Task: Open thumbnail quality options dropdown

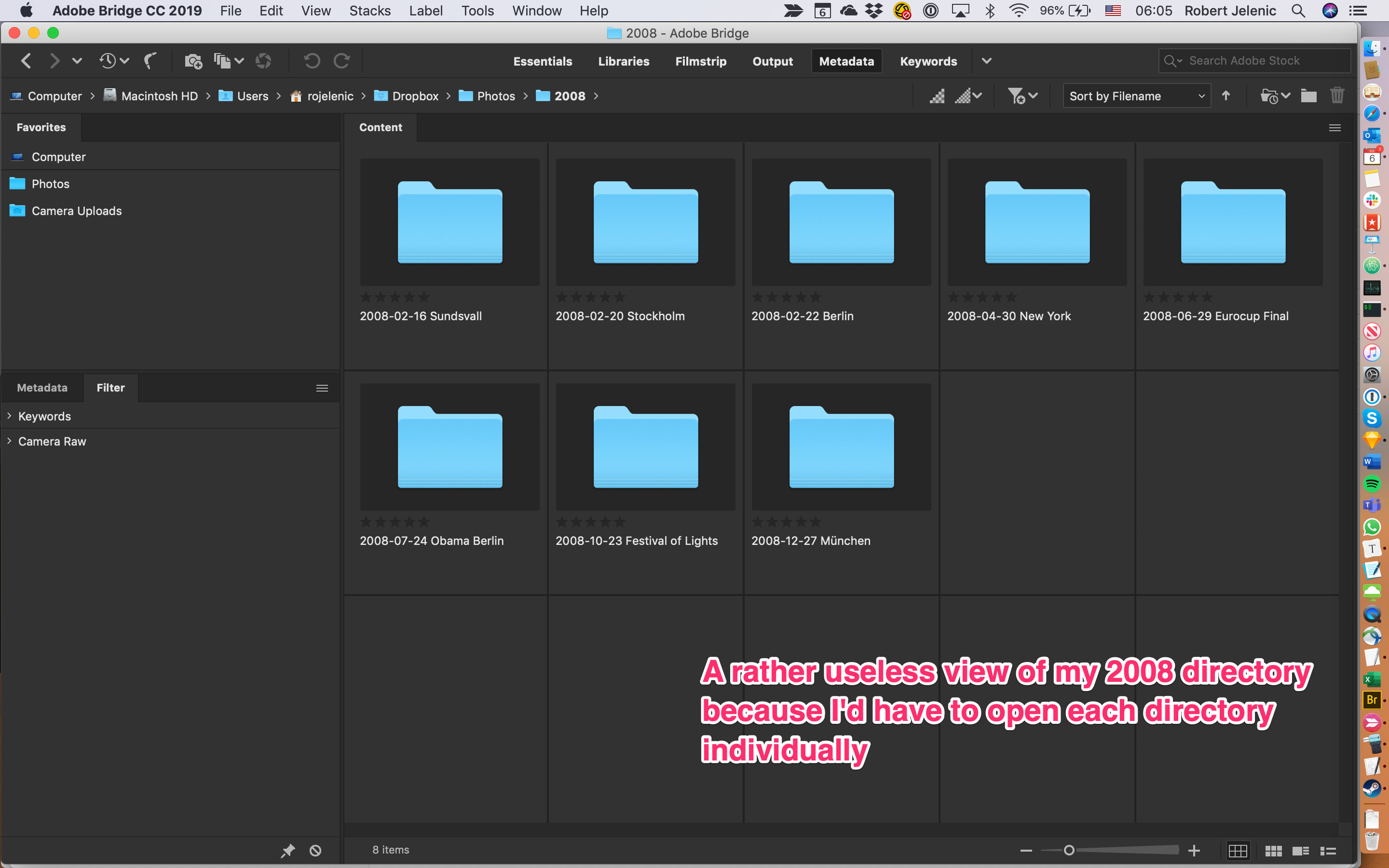Action: (967, 96)
